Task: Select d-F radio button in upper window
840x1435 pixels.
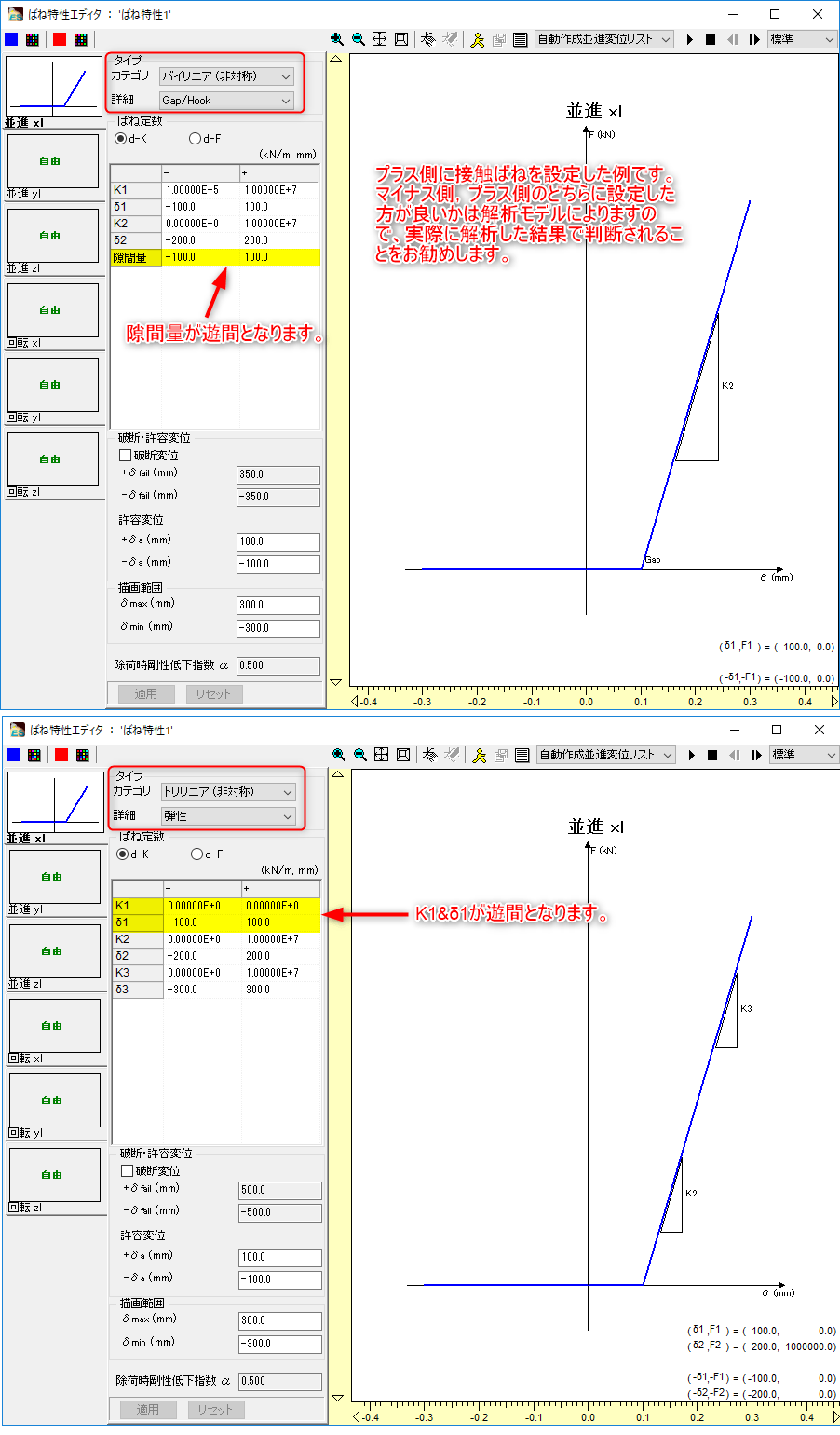Action: (x=195, y=139)
